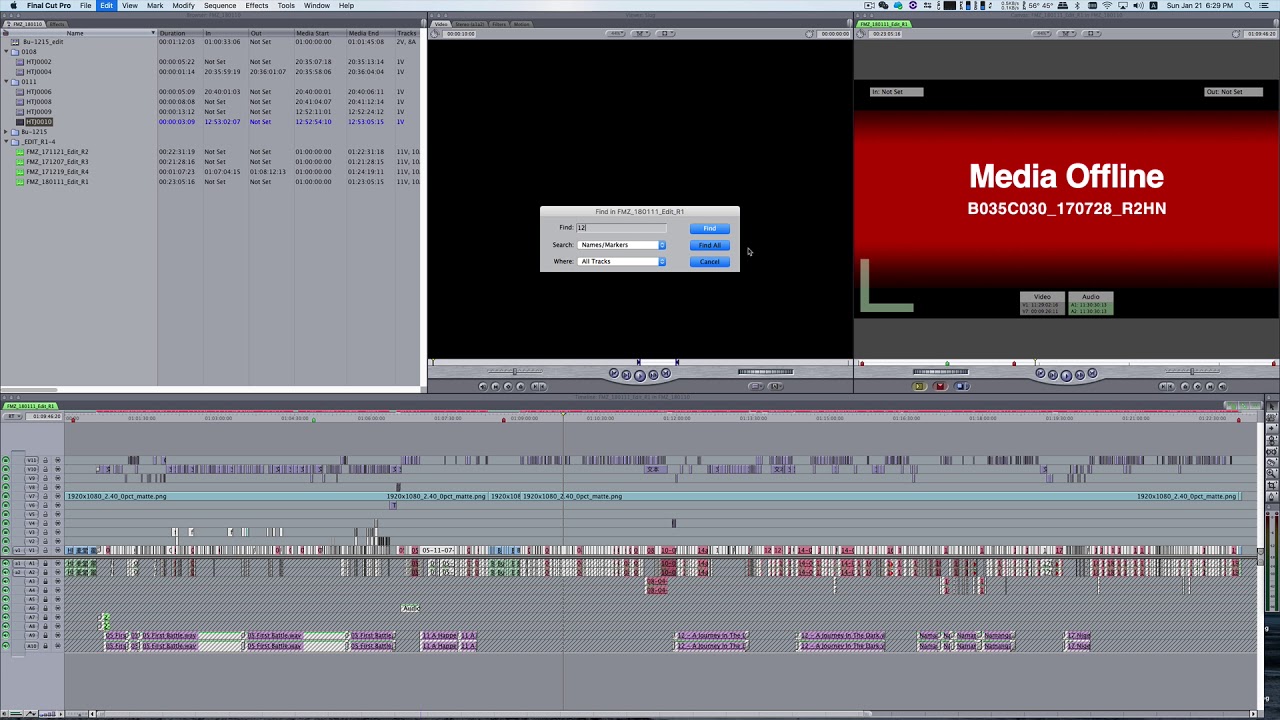Screen dimensions: 1280x720
Task: Click Play In to Out in Viewer
Action: (x=626, y=375)
